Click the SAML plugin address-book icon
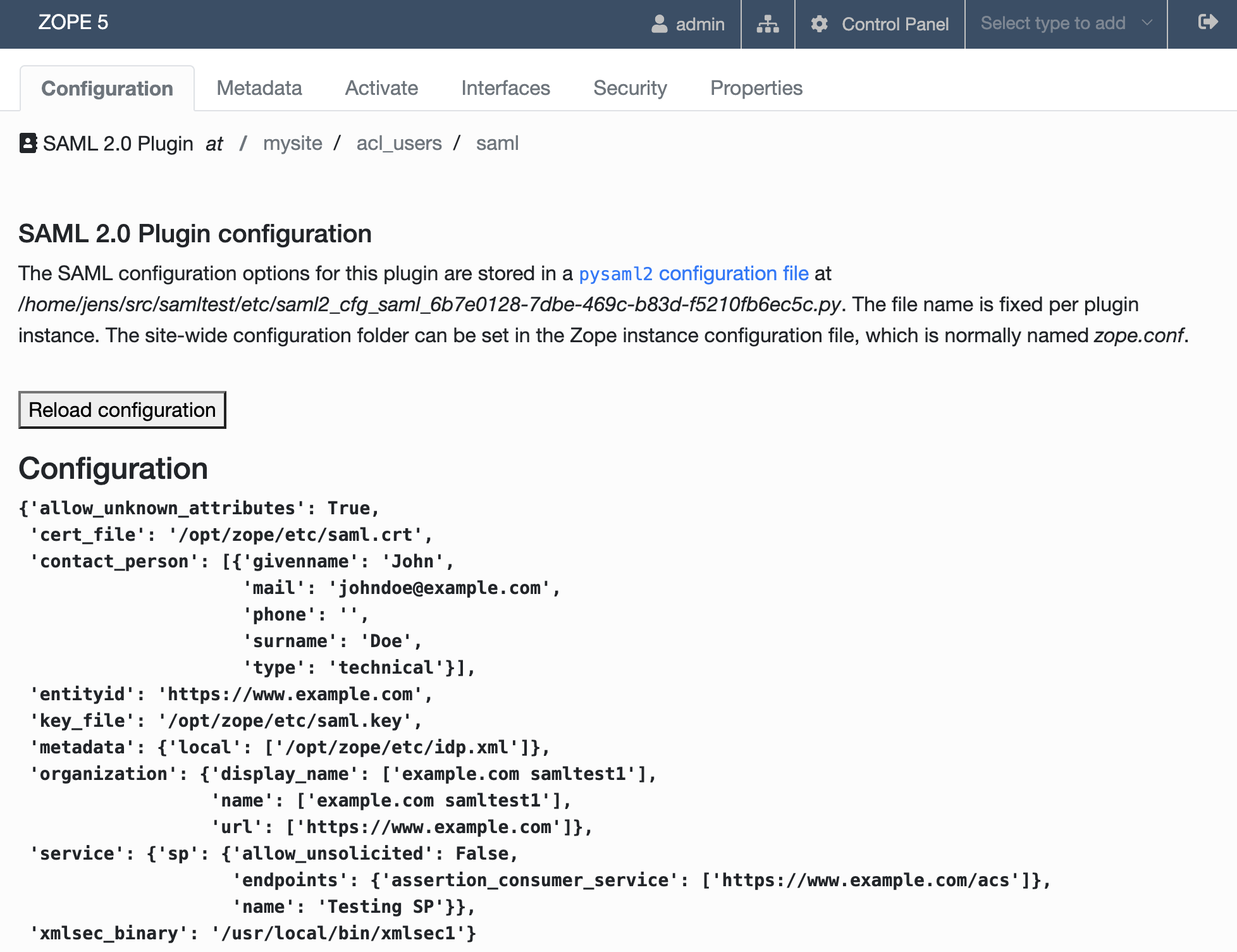Image resolution: width=1237 pixels, height=952 pixels. click(x=28, y=143)
